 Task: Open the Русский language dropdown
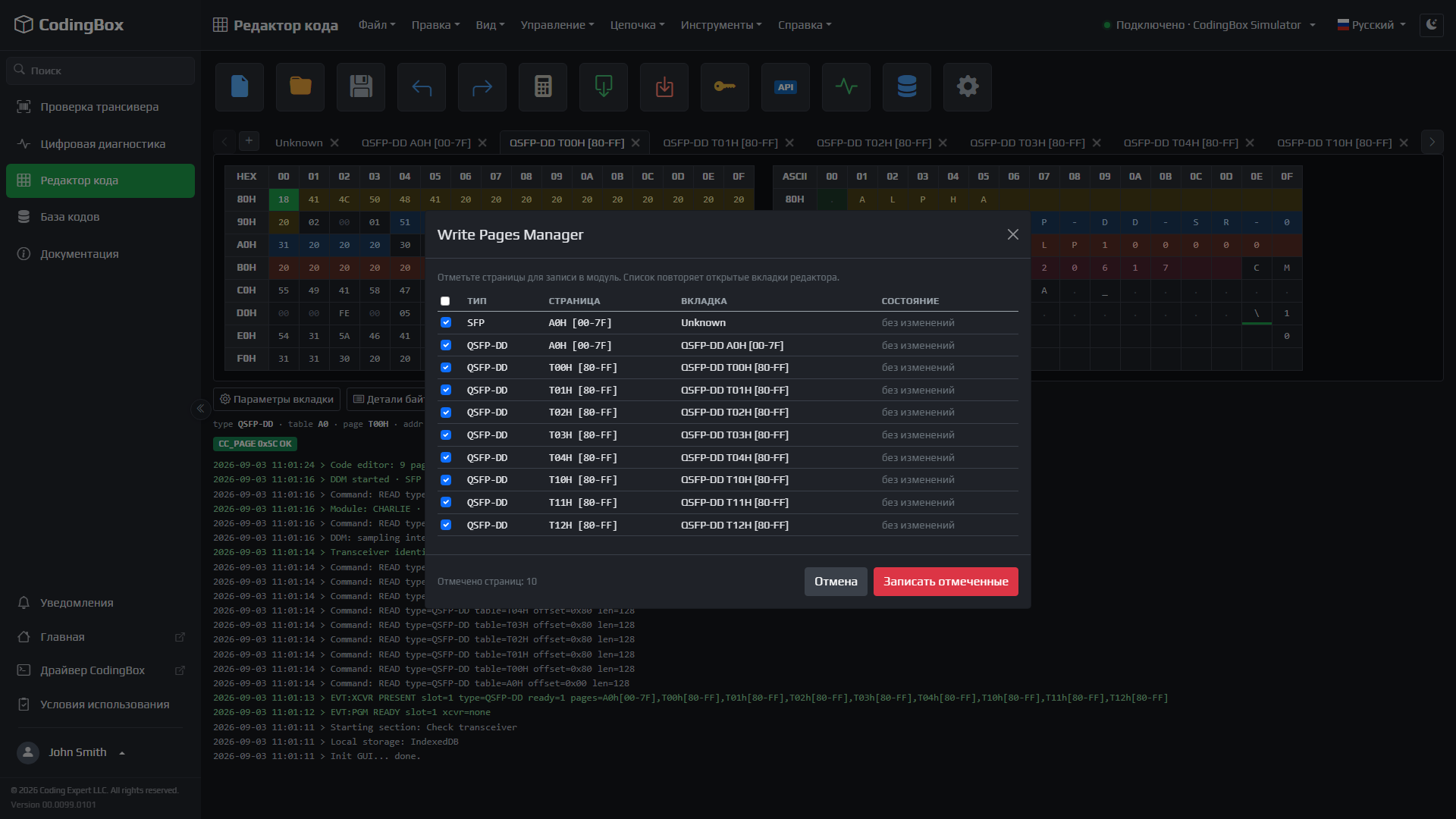[1371, 25]
